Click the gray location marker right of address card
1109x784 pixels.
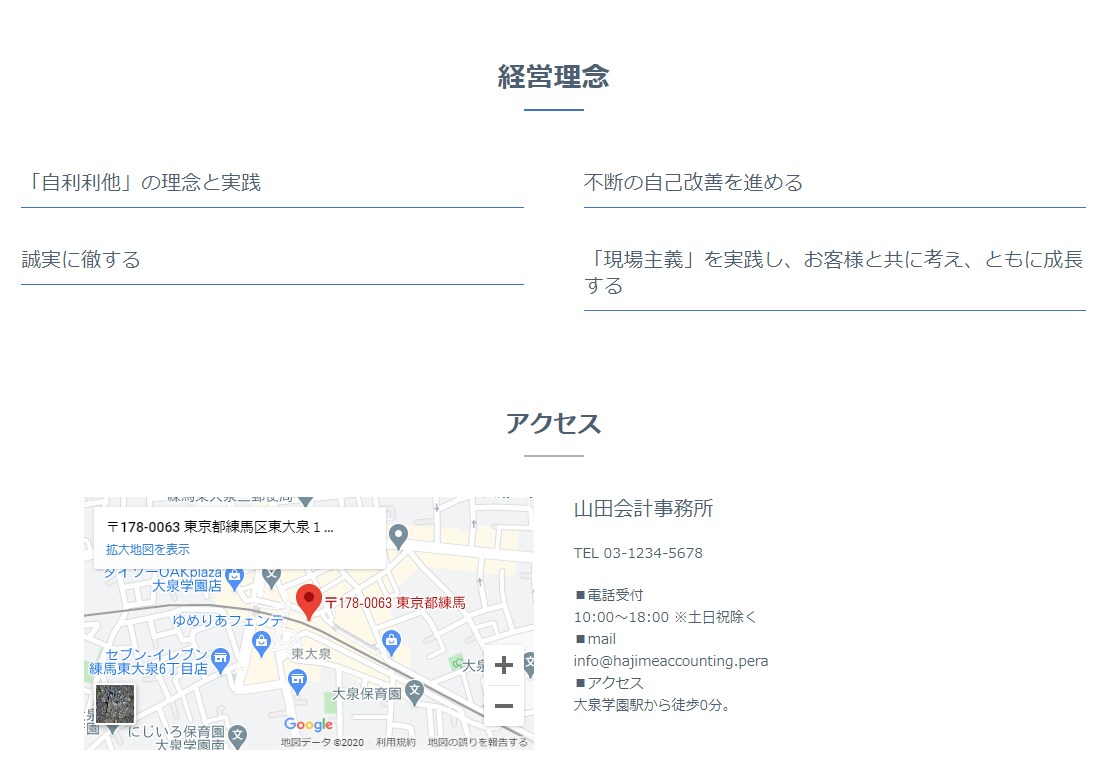(x=399, y=536)
